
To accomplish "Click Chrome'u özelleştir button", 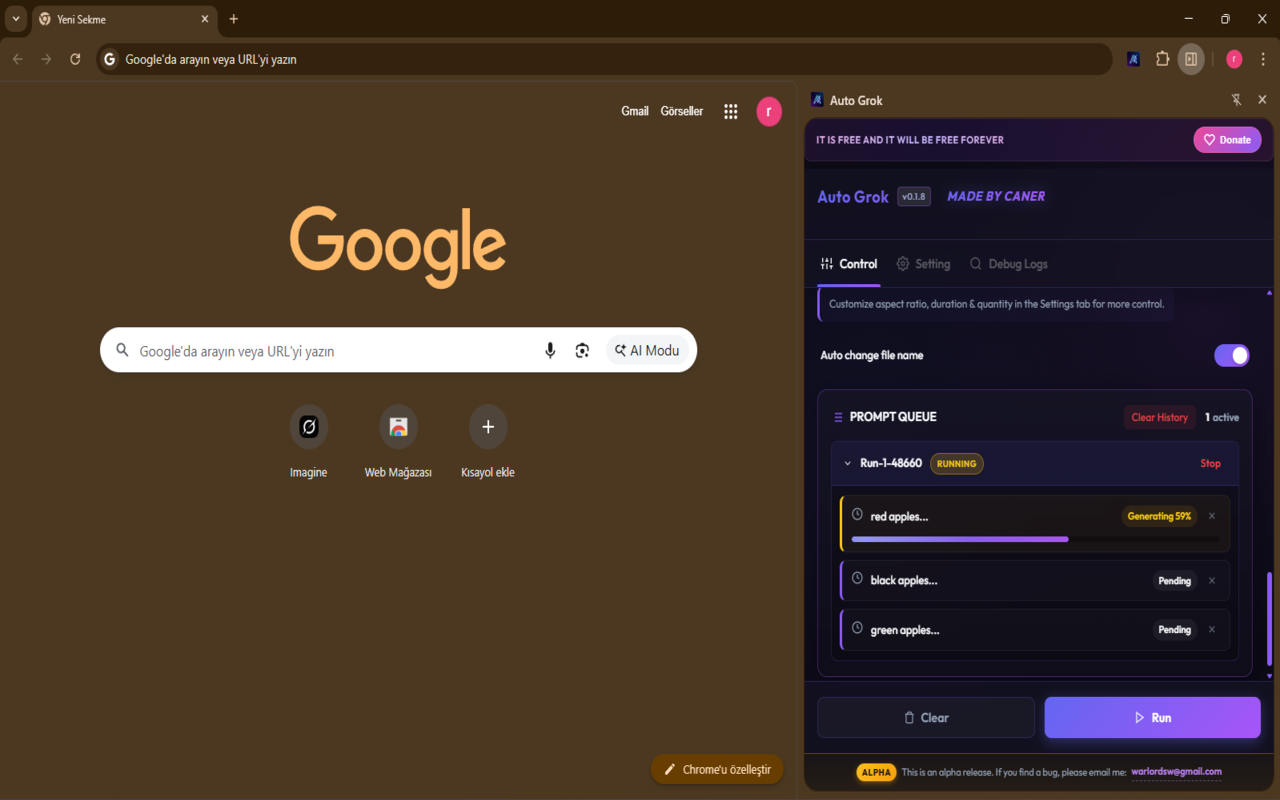I will [x=717, y=769].
